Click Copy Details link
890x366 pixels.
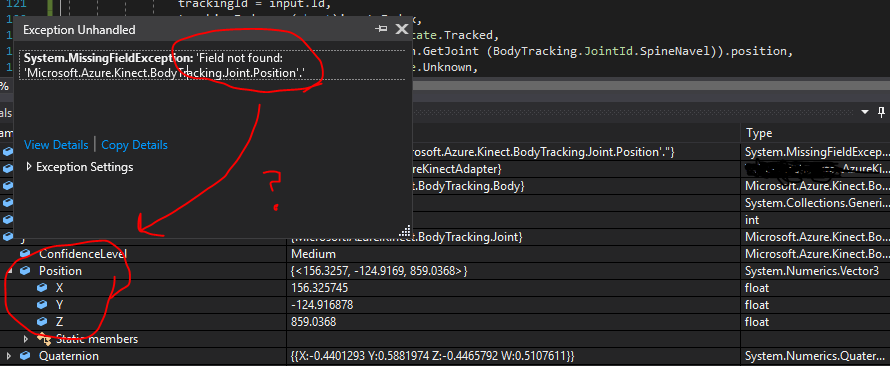point(135,145)
